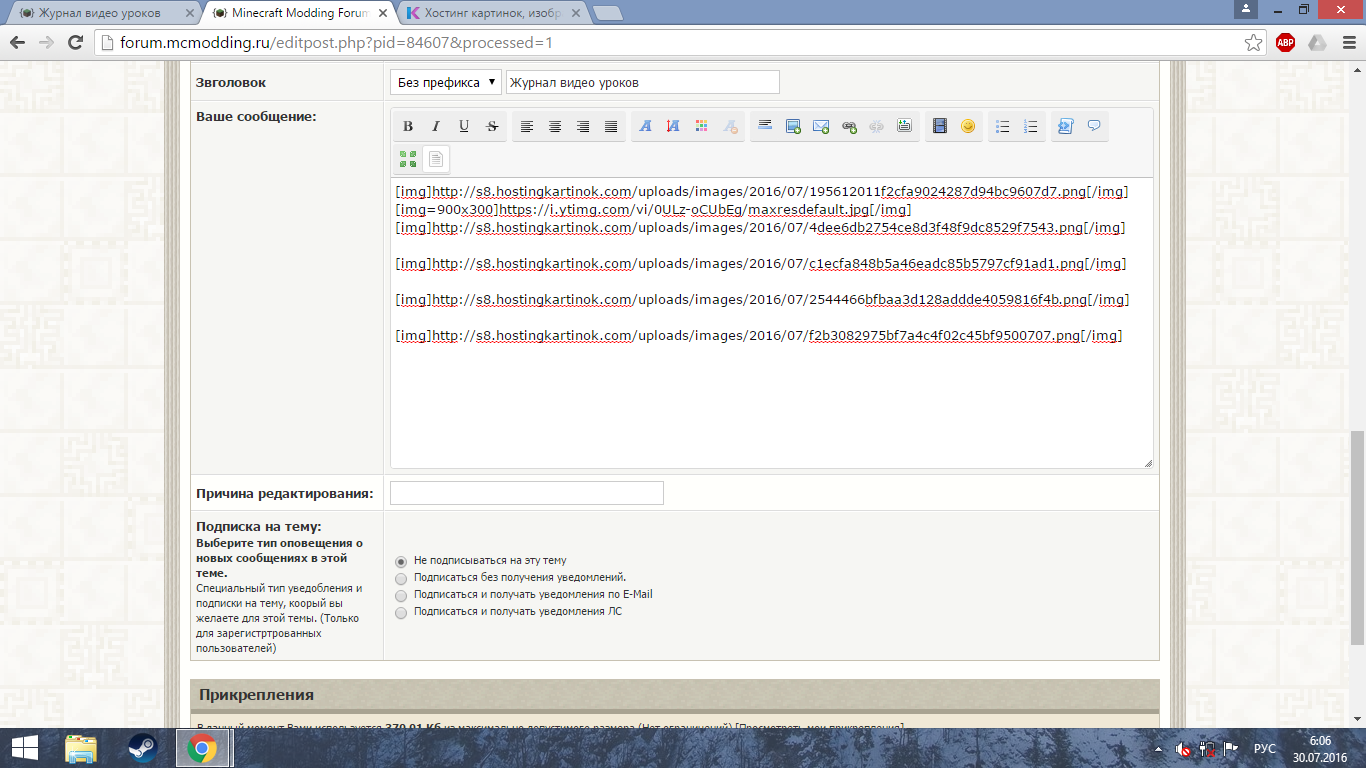Center-align text in message editor
This screenshot has height=768, width=1366.
click(555, 126)
